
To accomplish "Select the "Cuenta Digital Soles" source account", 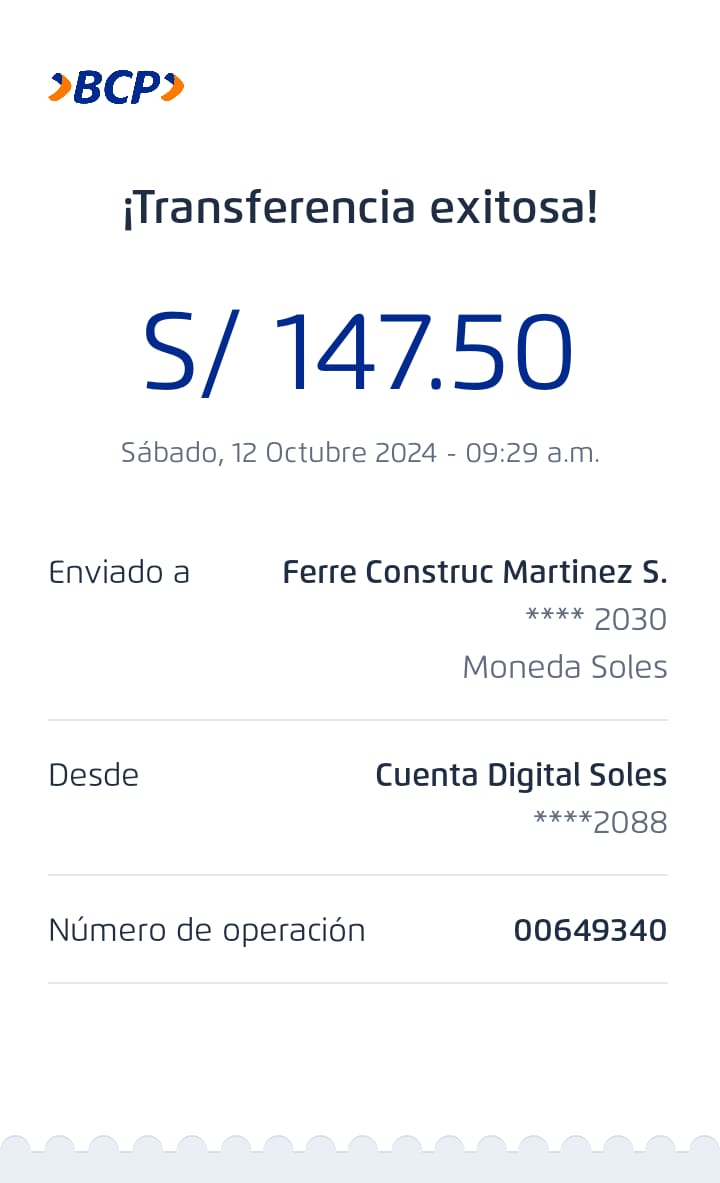I will tap(520, 775).
